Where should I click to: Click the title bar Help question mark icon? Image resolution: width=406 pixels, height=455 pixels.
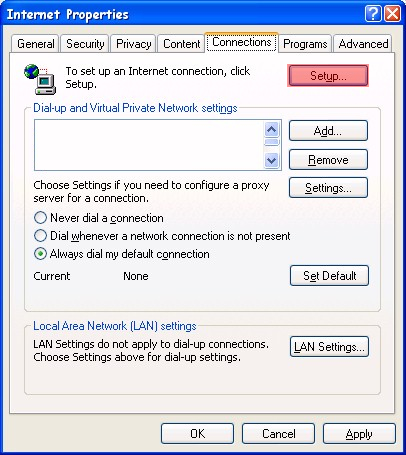pyautogui.click(x=373, y=14)
